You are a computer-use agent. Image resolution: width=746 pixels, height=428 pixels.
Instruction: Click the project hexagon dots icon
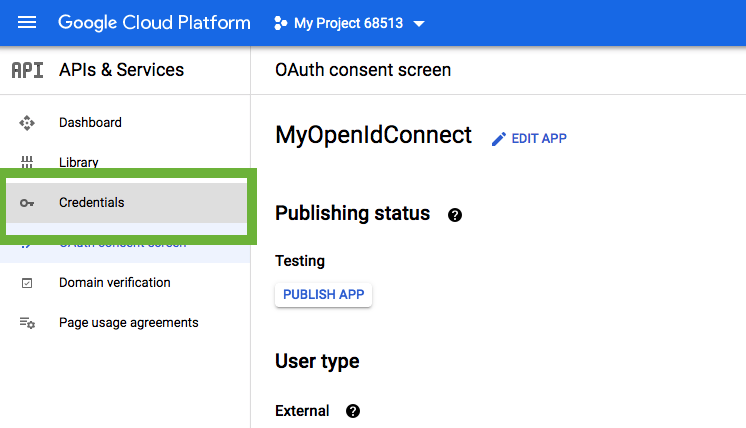[x=281, y=23]
